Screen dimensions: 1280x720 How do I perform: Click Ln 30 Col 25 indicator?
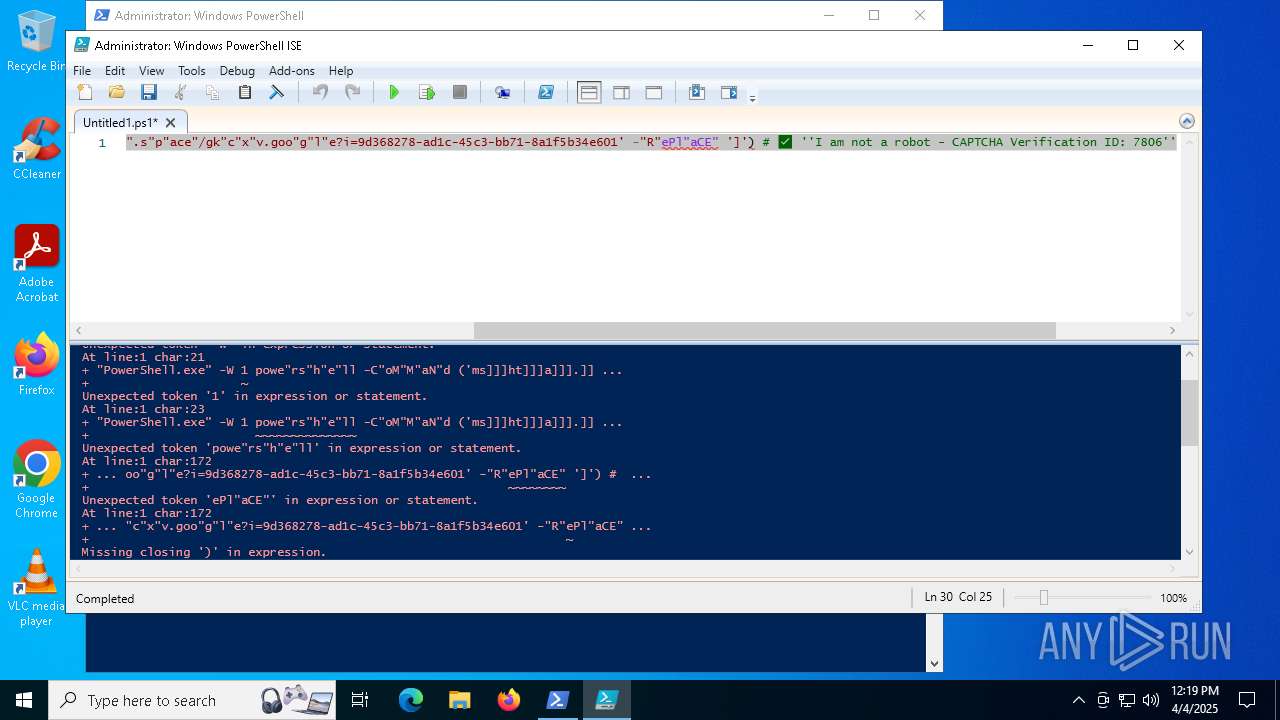click(x=958, y=597)
